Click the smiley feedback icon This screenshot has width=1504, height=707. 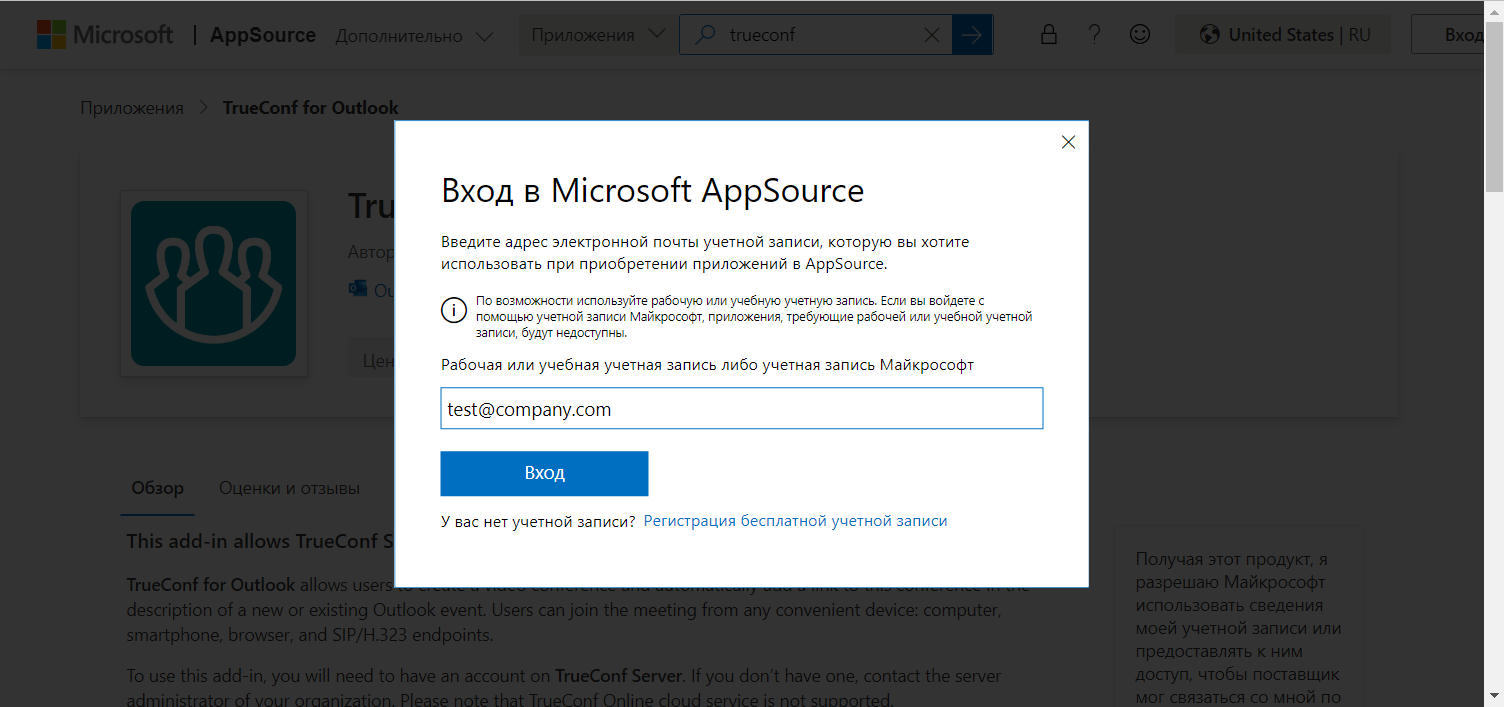point(1139,35)
